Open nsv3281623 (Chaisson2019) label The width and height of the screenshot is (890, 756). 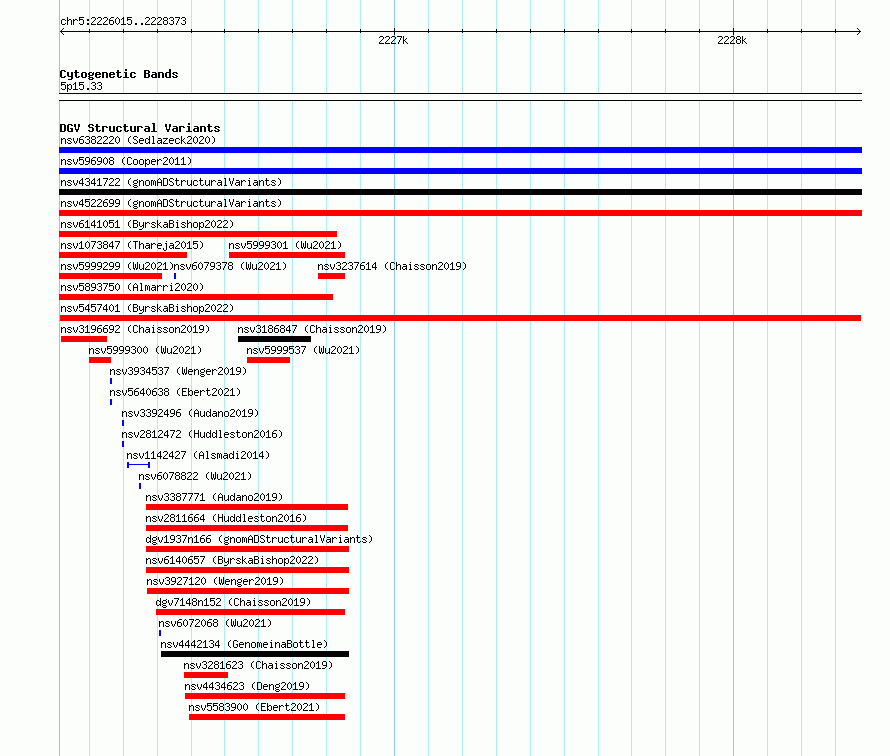[258, 665]
